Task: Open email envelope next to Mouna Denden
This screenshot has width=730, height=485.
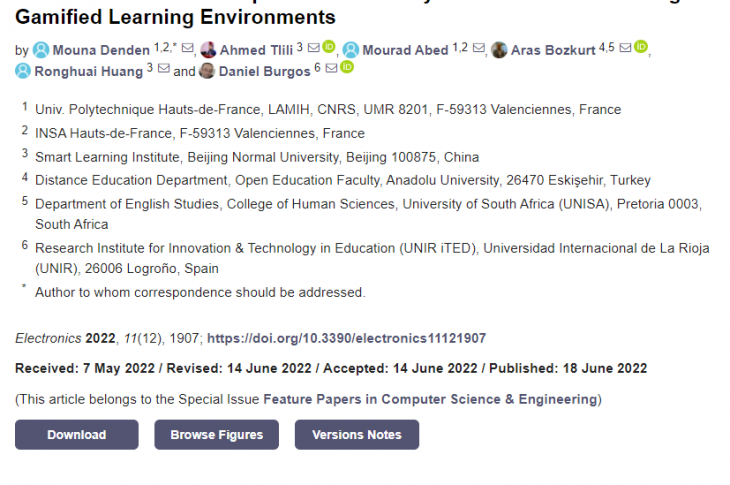Action: pyautogui.click(x=187, y=48)
